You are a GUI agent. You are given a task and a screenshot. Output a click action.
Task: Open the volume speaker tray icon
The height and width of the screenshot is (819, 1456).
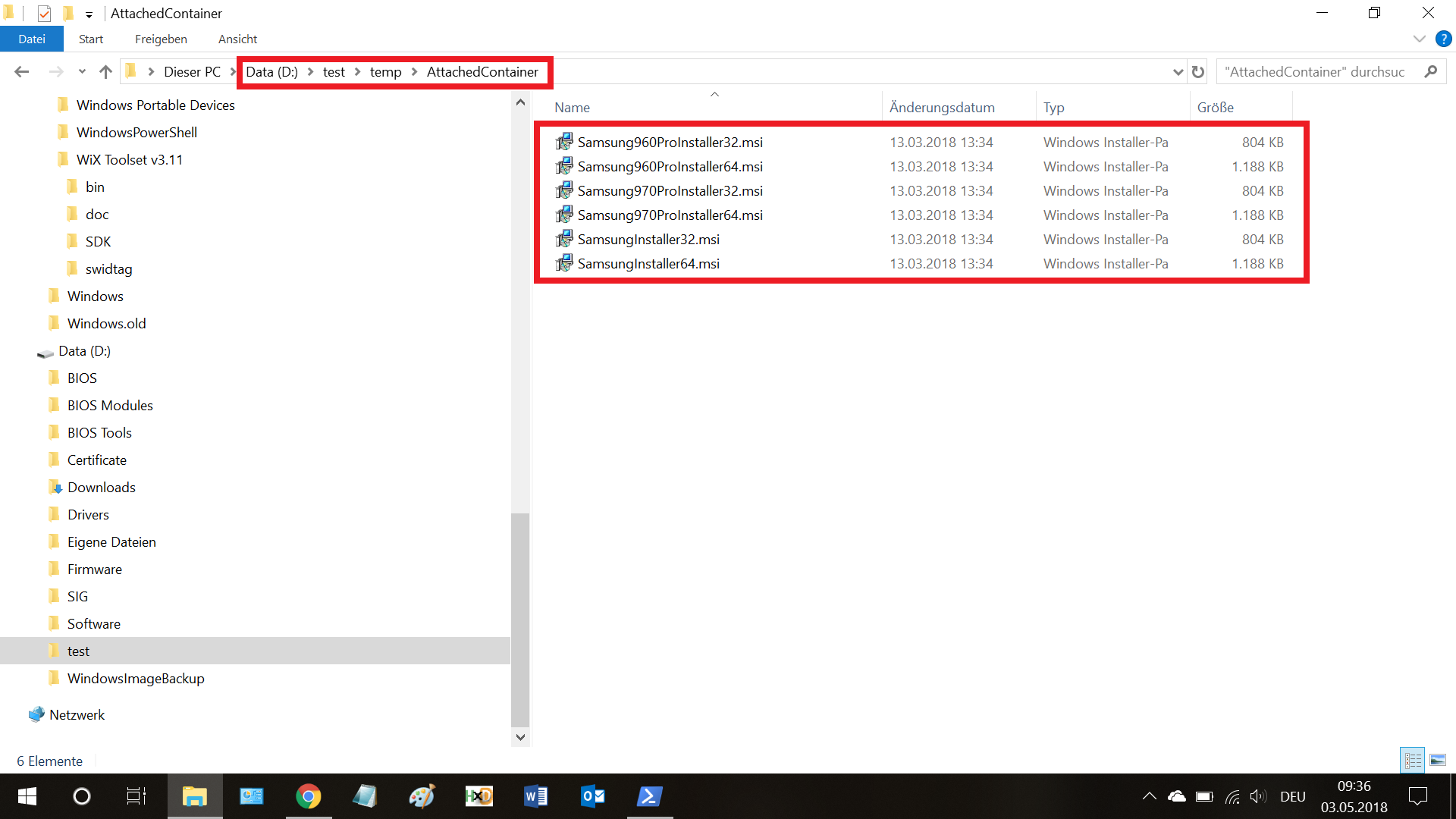(x=1258, y=796)
